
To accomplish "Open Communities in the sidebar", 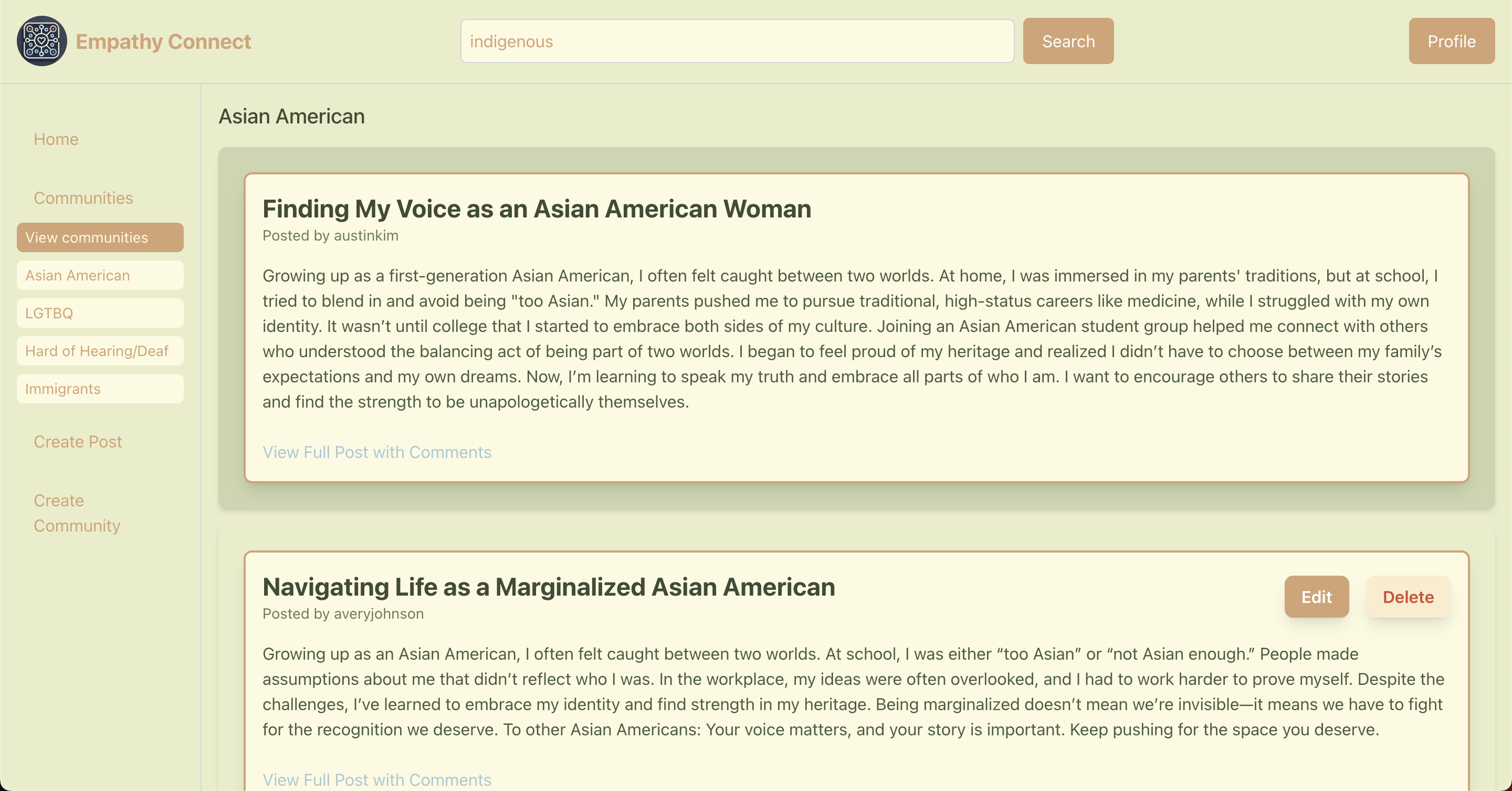I will click(83, 198).
